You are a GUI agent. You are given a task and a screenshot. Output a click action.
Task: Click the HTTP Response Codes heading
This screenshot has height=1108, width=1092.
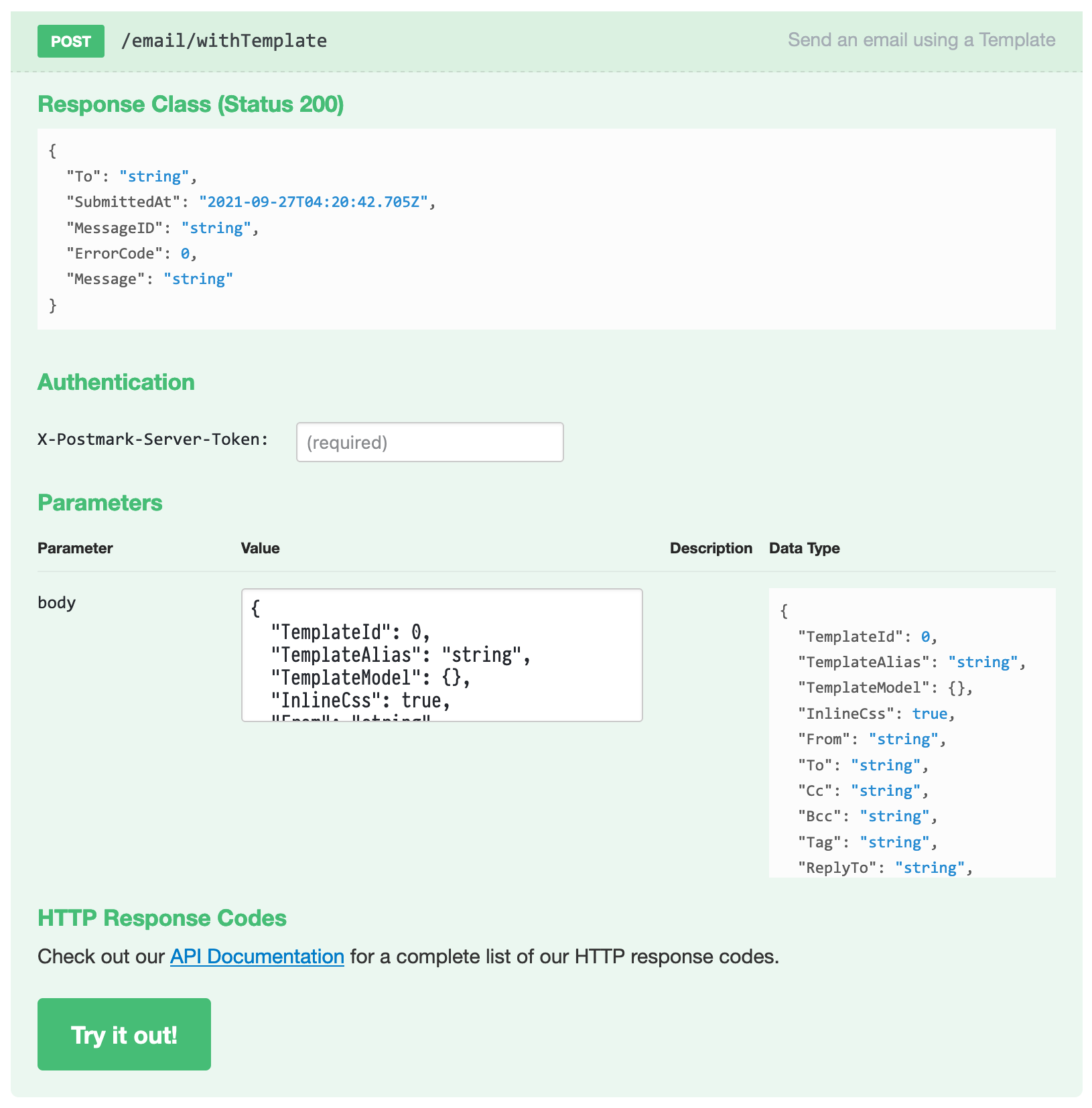162,918
